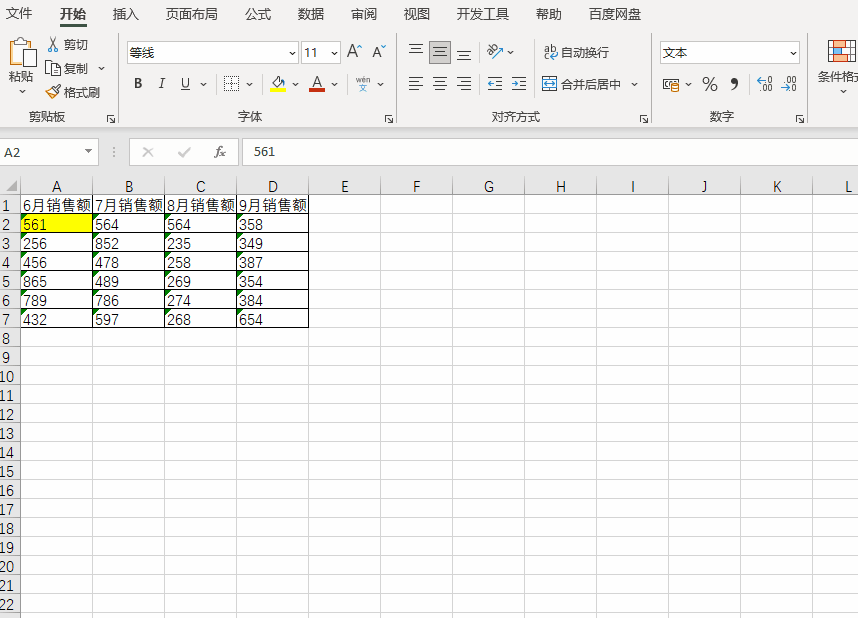Image resolution: width=858 pixels, height=618 pixels.
Task: Click the text orientation icon
Action: 495,52
